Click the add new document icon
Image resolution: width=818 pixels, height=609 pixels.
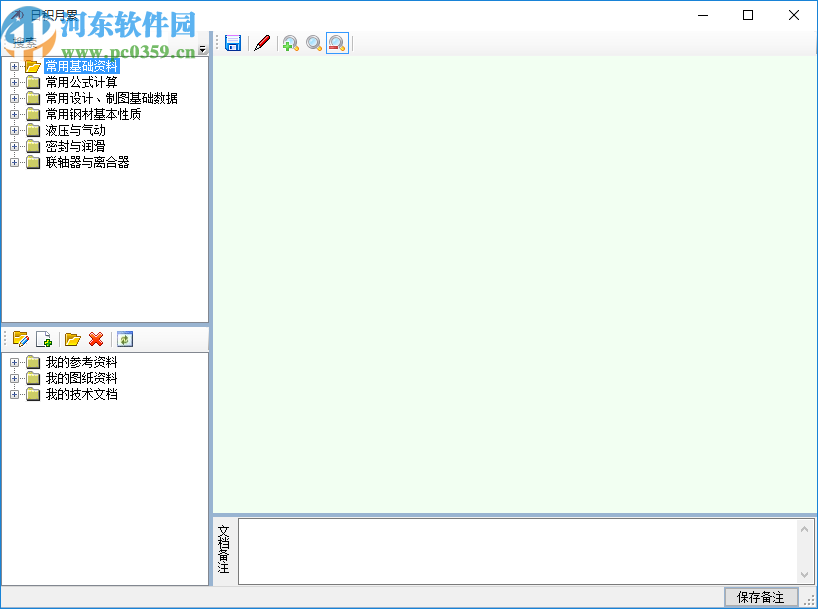click(x=44, y=339)
